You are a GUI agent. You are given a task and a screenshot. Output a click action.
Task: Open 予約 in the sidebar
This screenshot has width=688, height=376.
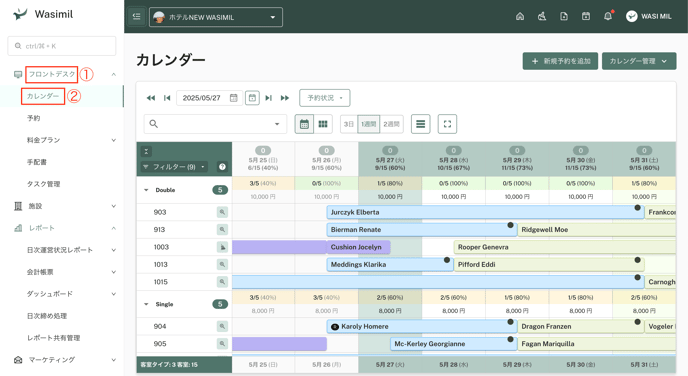(x=33, y=118)
